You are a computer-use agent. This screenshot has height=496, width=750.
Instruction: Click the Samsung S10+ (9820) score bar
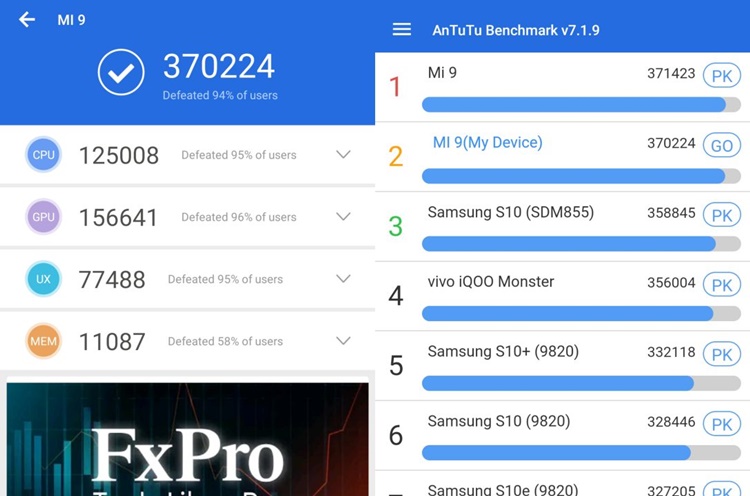pyautogui.click(x=581, y=383)
